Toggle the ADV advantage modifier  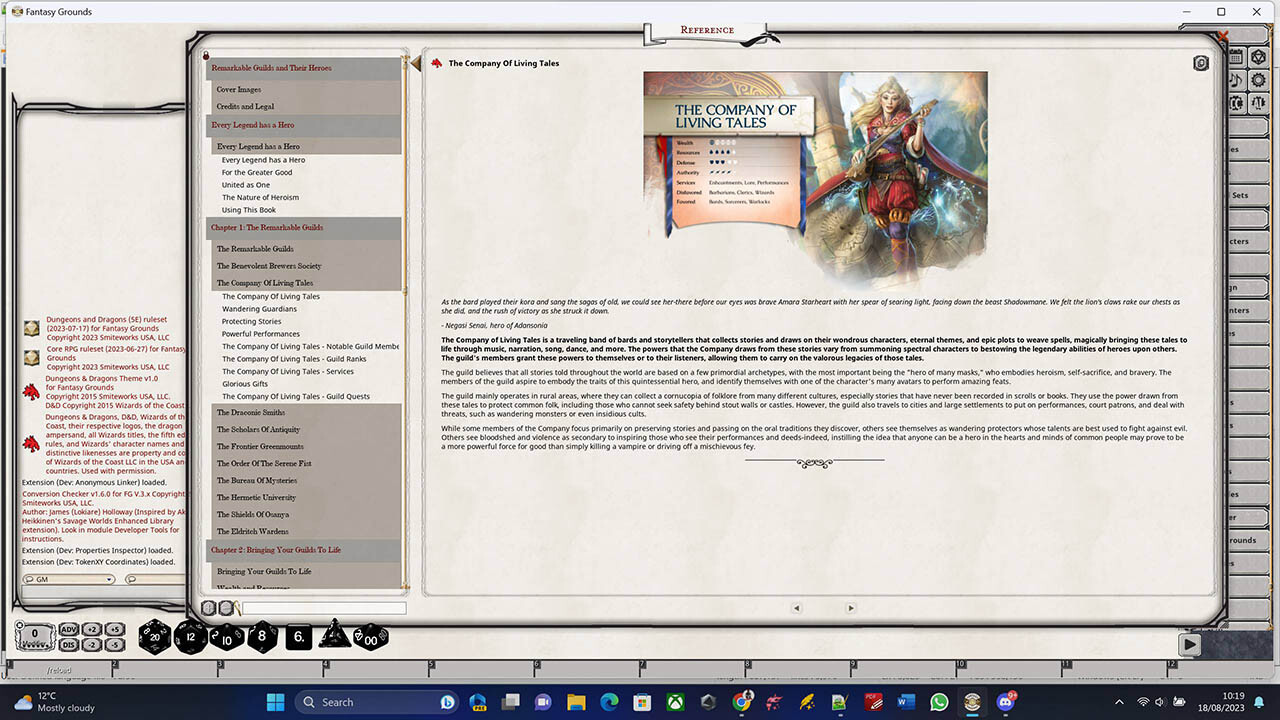68,630
